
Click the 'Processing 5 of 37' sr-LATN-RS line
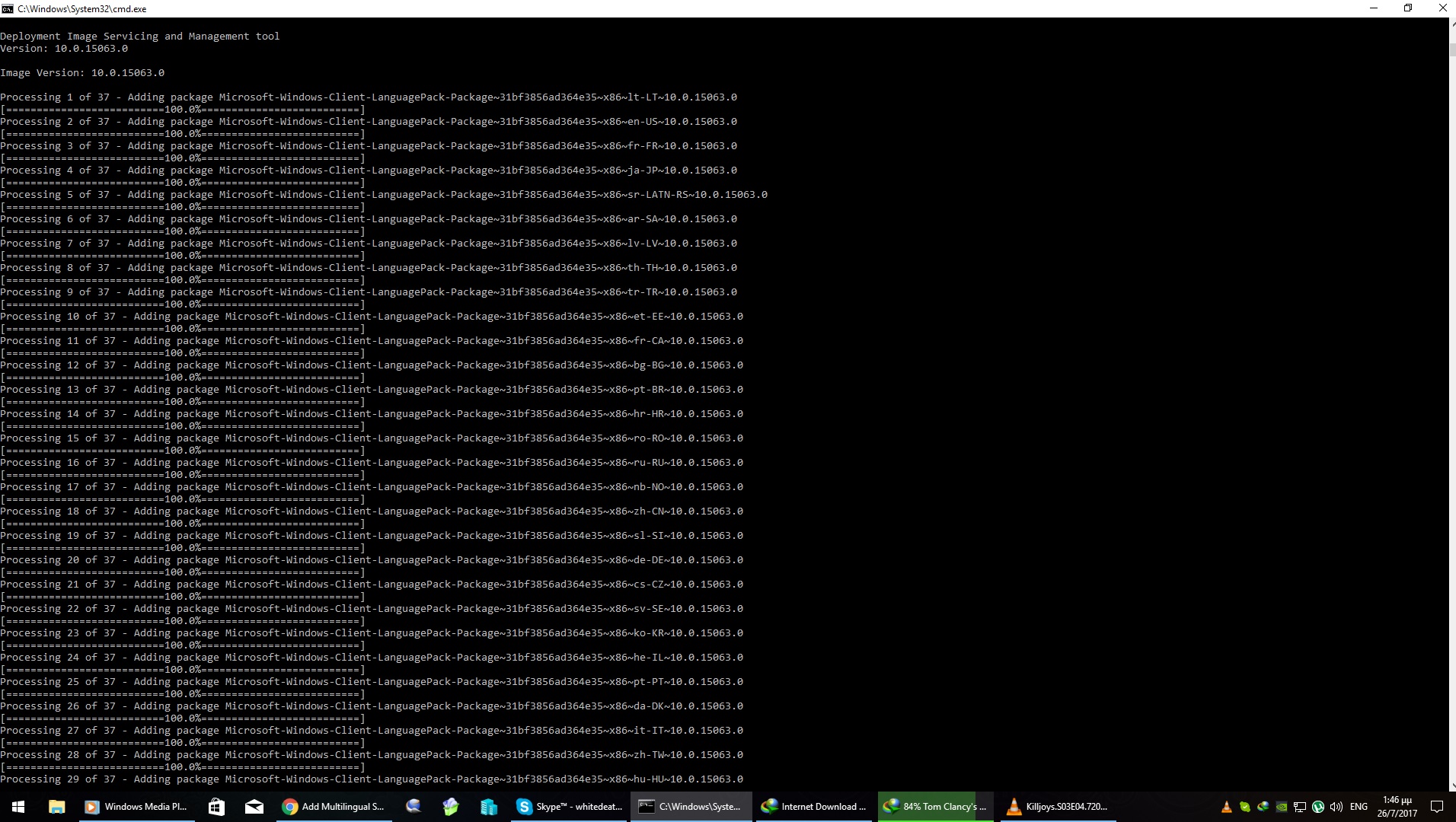pyautogui.click(x=384, y=195)
